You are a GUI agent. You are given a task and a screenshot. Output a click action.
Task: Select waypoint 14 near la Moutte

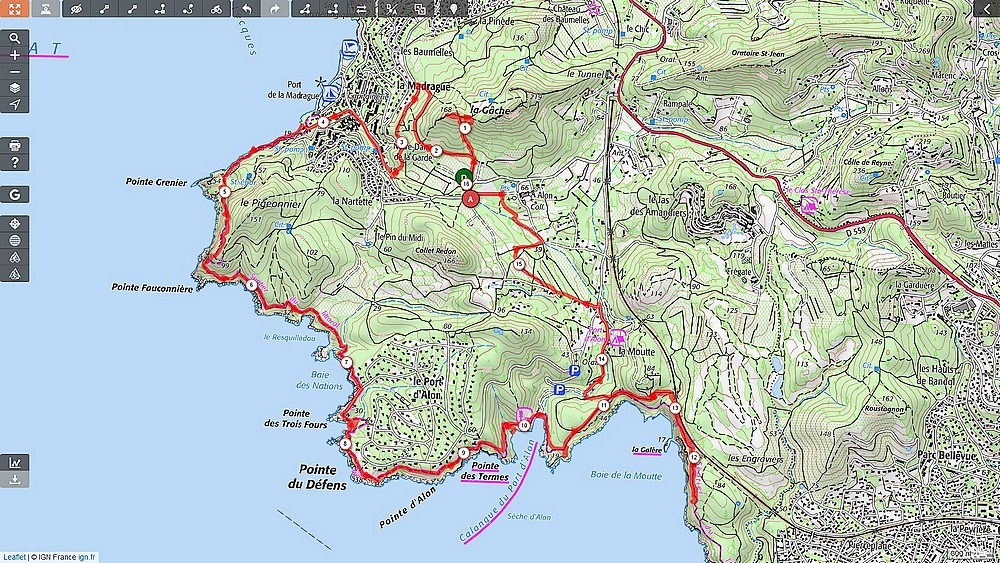[601, 360]
